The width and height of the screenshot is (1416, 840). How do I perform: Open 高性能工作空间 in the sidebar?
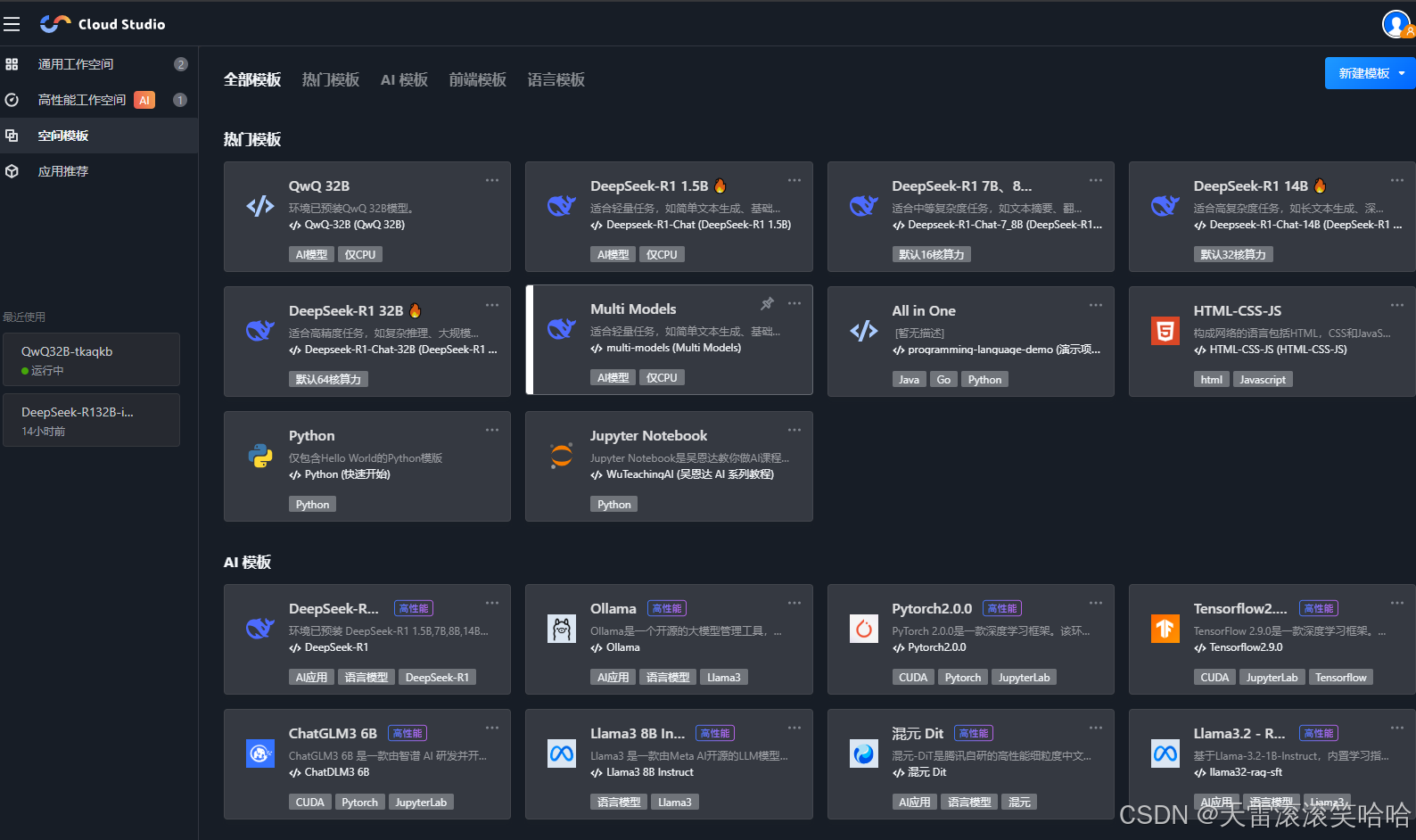tap(99, 100)
